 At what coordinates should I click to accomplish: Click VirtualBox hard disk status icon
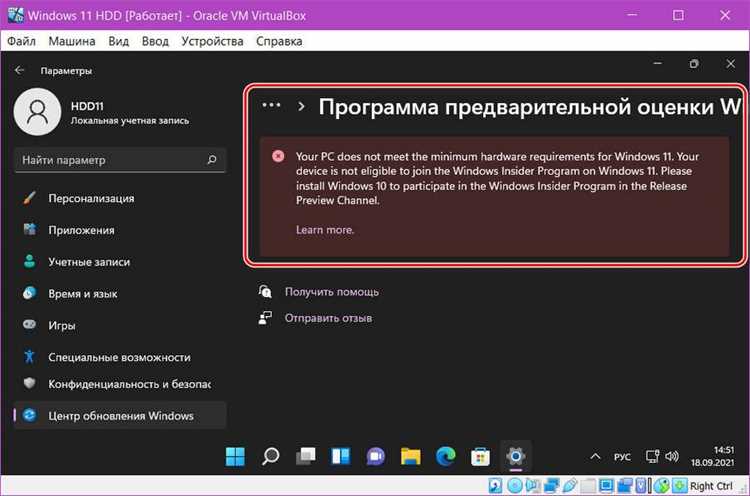[495, 485]
